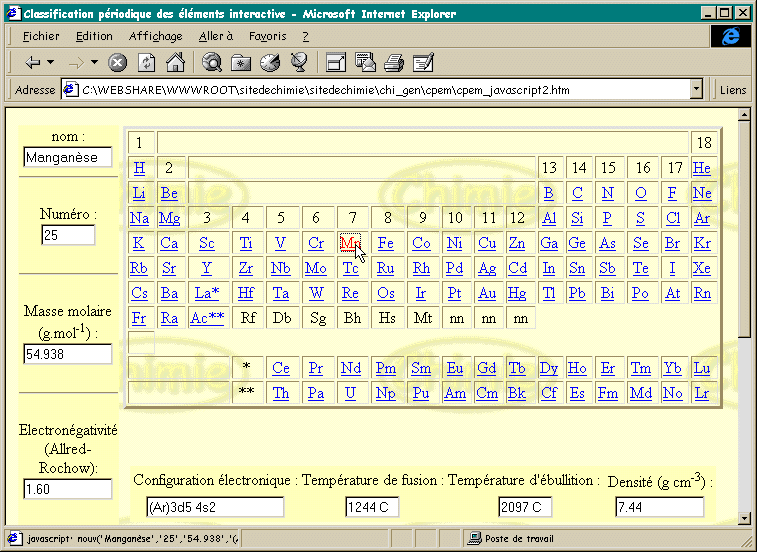Click the Densité field 7.44

point(659,507)
